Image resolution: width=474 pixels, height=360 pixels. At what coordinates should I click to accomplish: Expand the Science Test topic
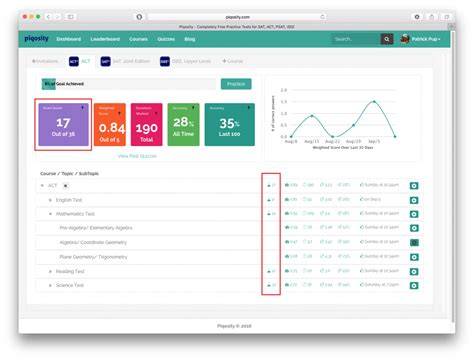50,285
